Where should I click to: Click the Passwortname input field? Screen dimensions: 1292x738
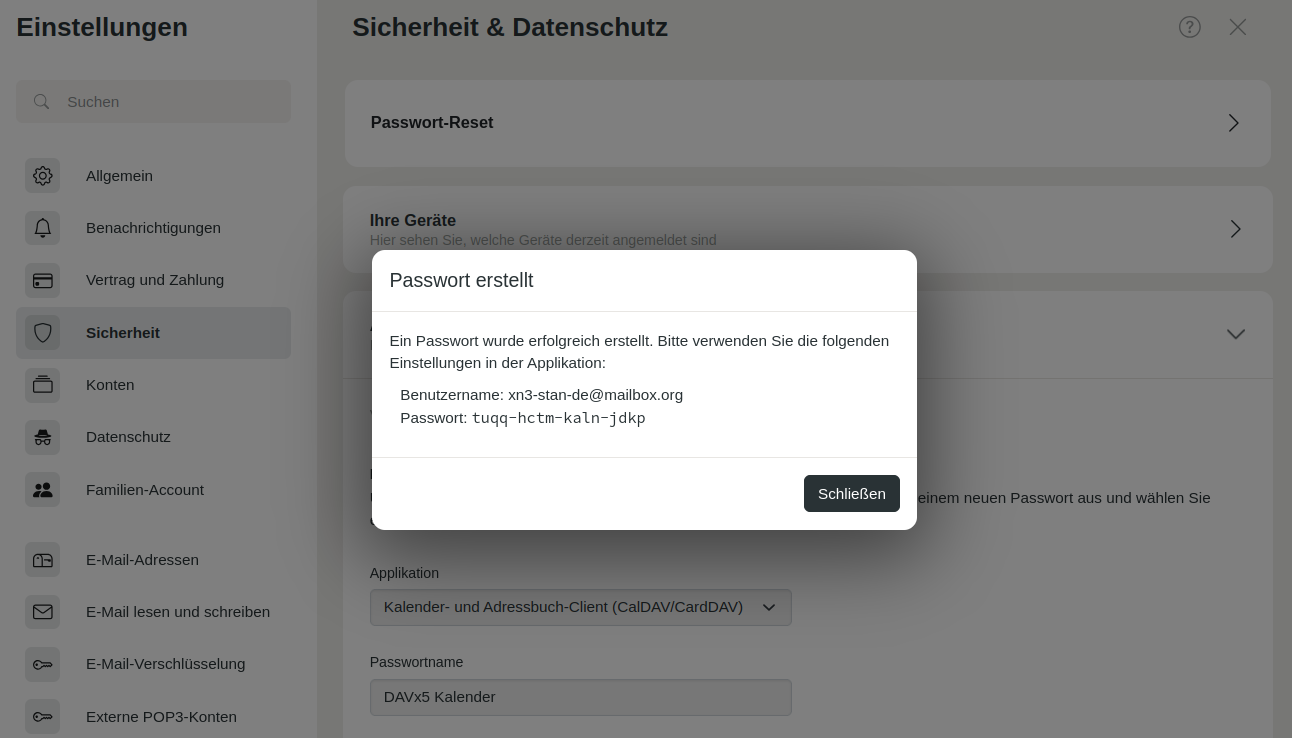[580, 697]
